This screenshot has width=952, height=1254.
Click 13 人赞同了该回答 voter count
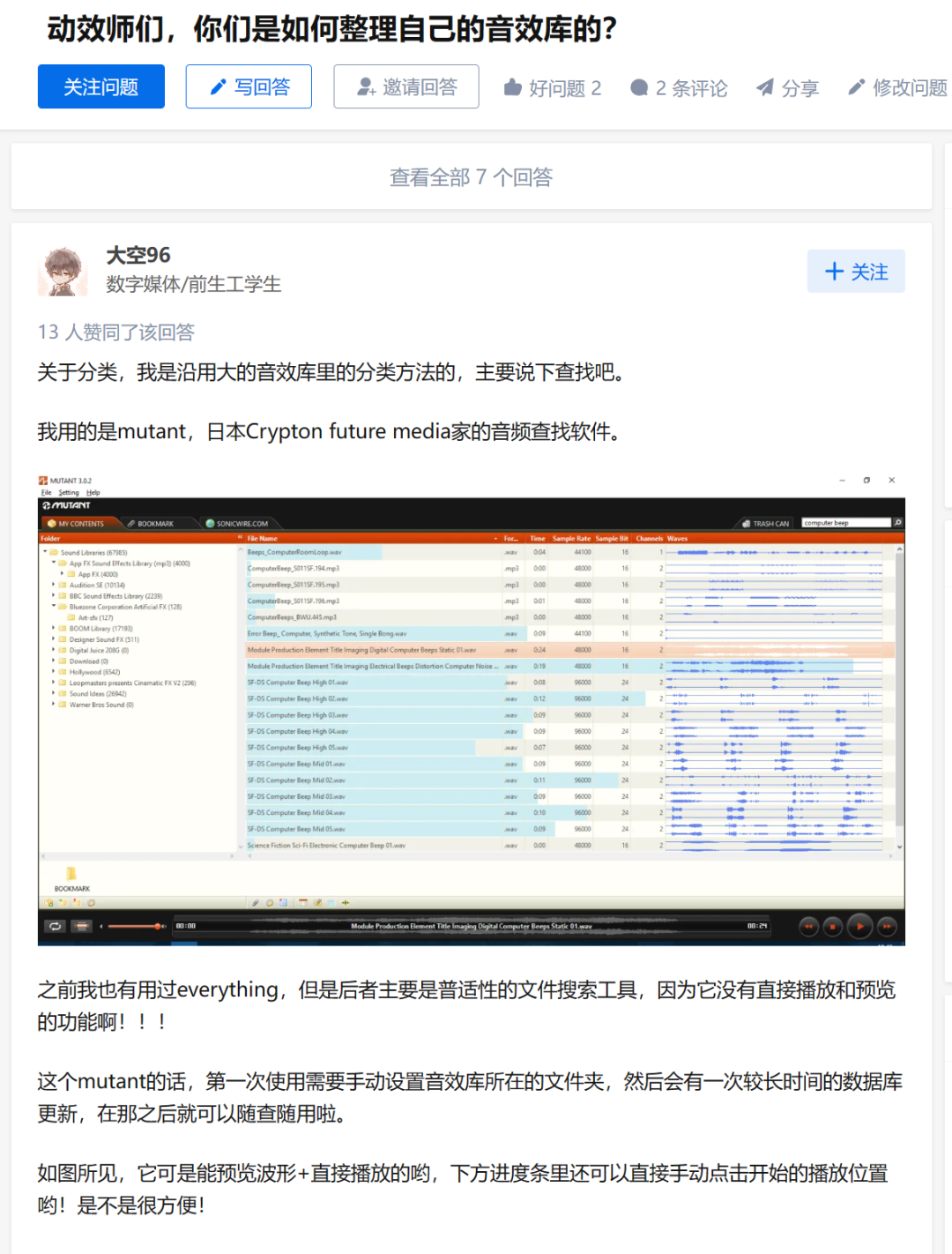point(115,332)
